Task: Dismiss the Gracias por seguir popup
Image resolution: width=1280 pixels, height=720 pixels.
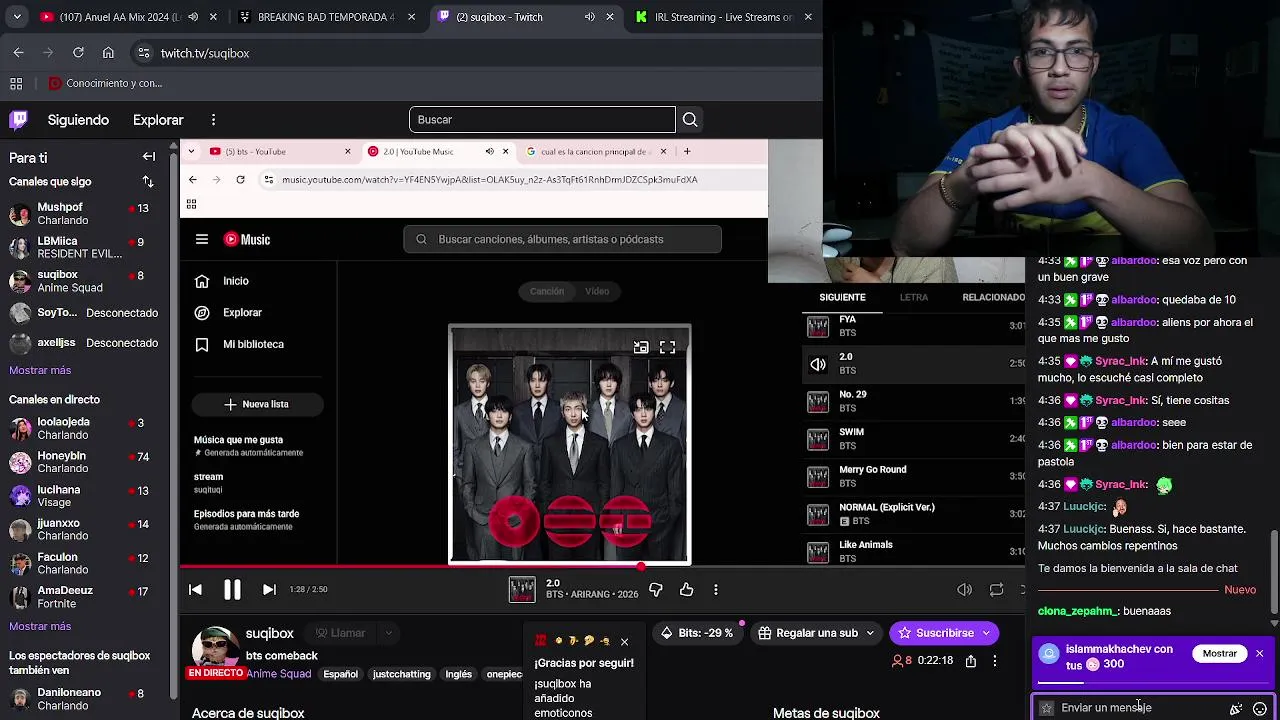Action: tap(624, 642)
